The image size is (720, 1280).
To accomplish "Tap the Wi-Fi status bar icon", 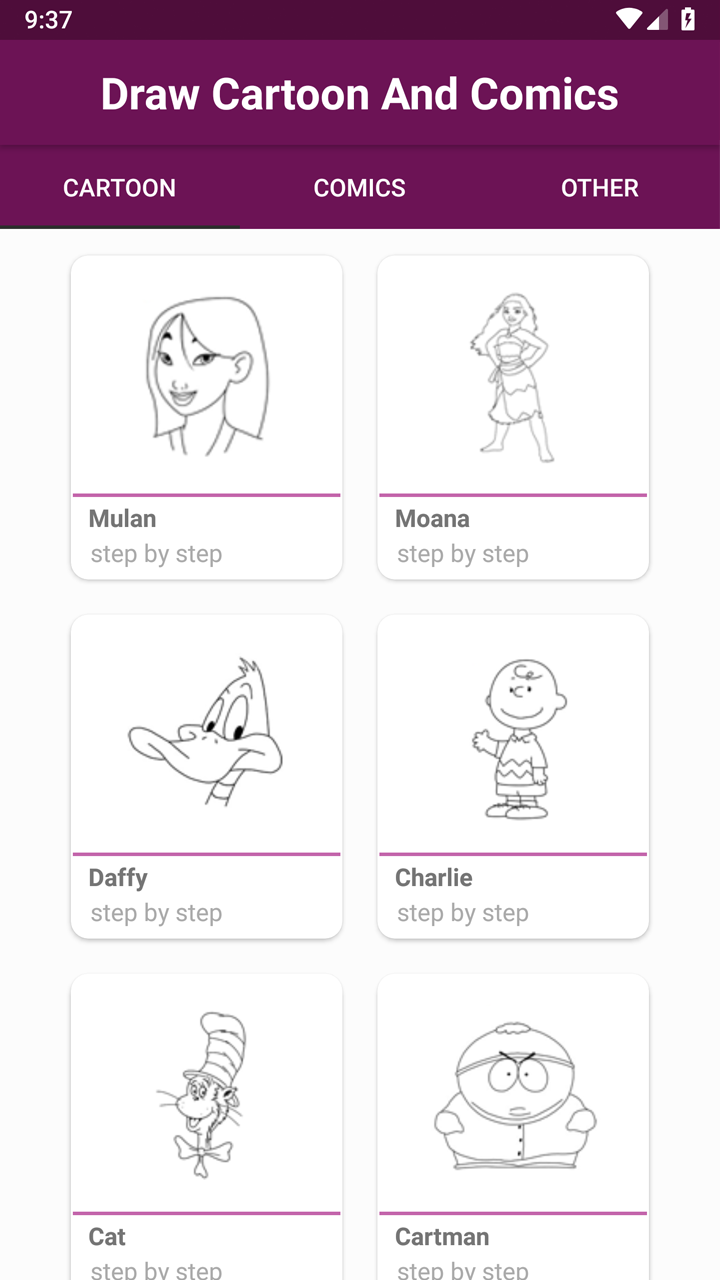I will pos(629,19).
